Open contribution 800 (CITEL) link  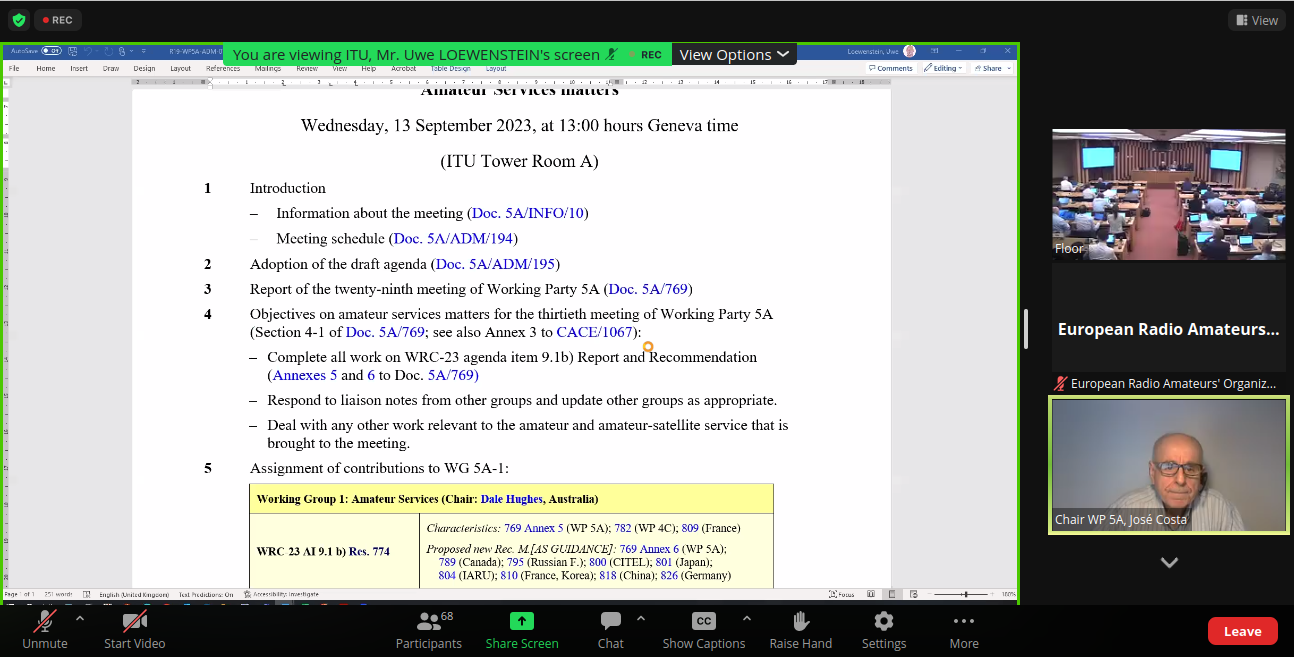(598, 563)
